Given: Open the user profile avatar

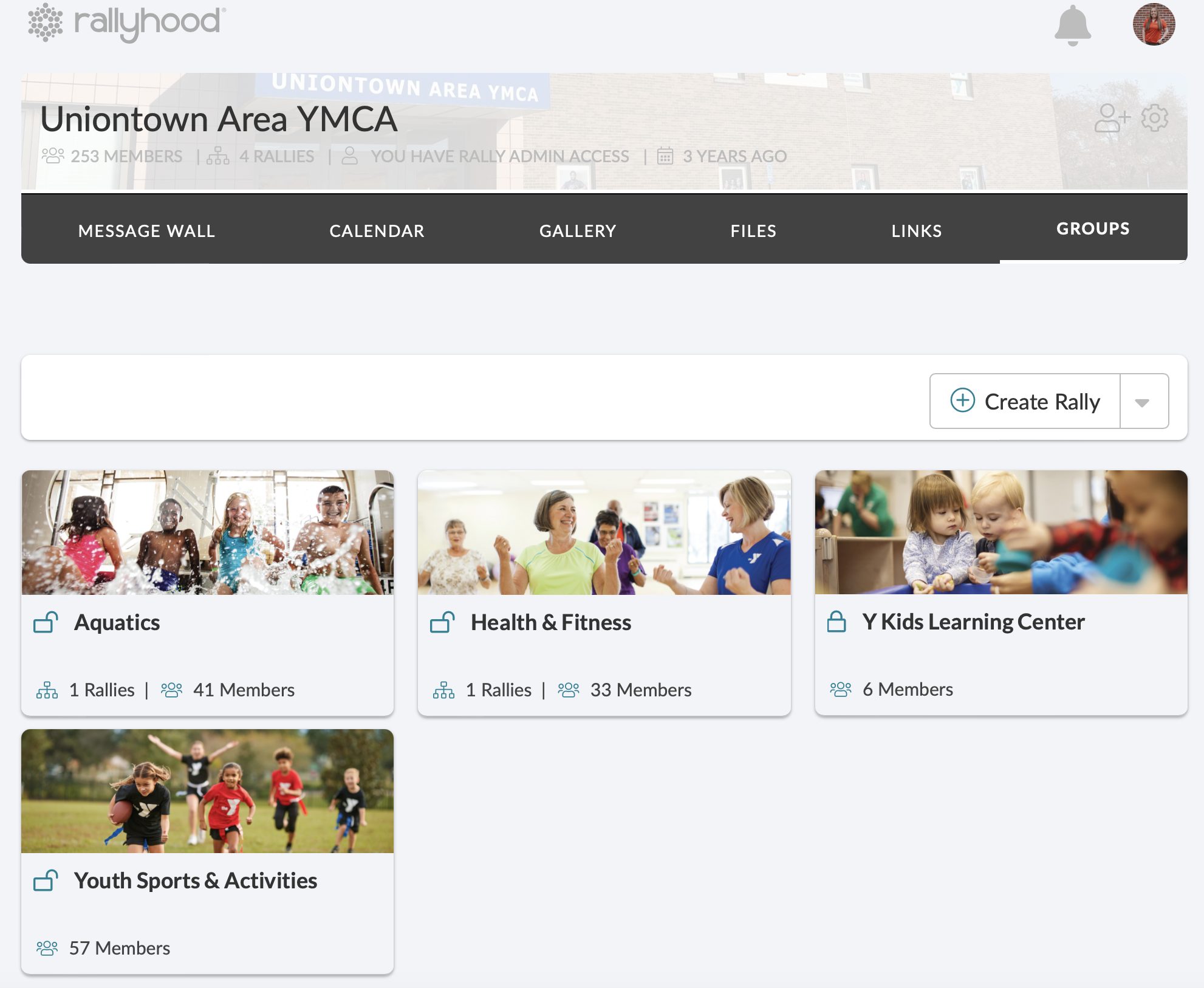Looking at the screenshot, I should click(x=1154, y=24).
